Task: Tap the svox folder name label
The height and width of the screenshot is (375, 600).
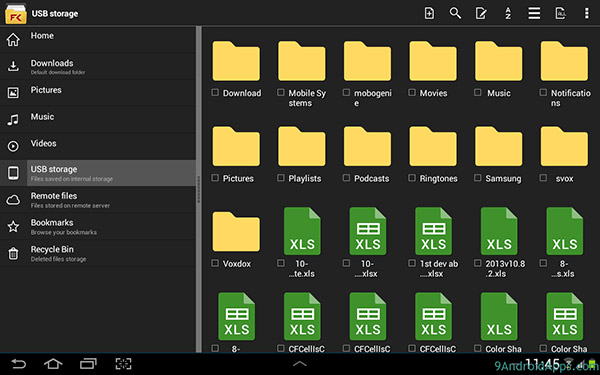Action: (x=564, y=179)
